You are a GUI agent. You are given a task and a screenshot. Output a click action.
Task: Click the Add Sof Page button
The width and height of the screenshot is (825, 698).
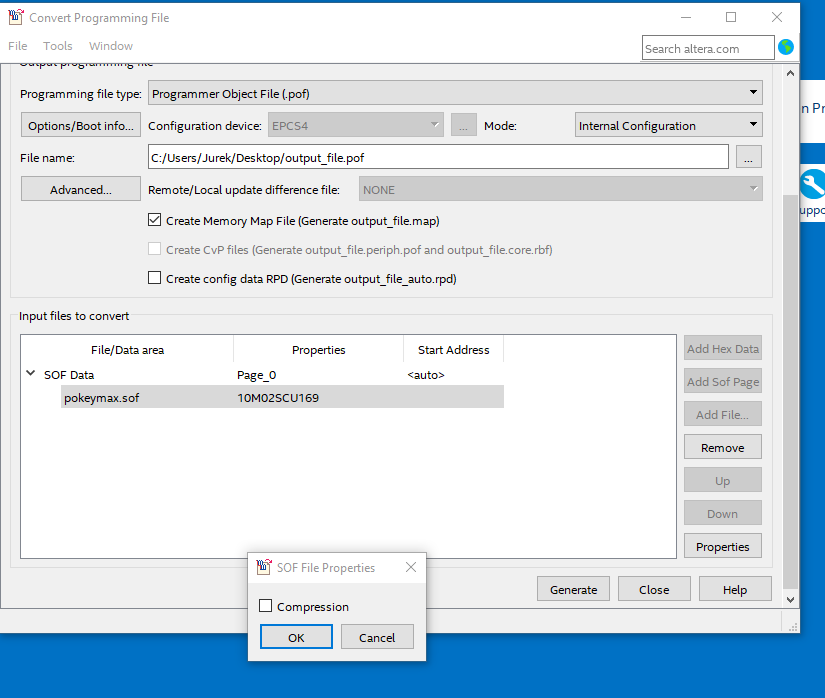[723, 381]
